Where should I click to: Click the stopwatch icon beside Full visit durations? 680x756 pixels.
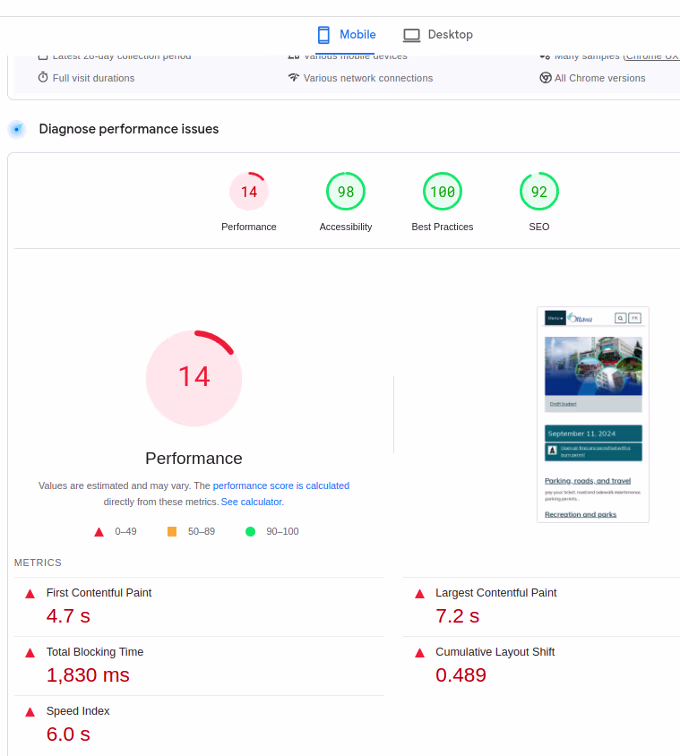point(43,77)
